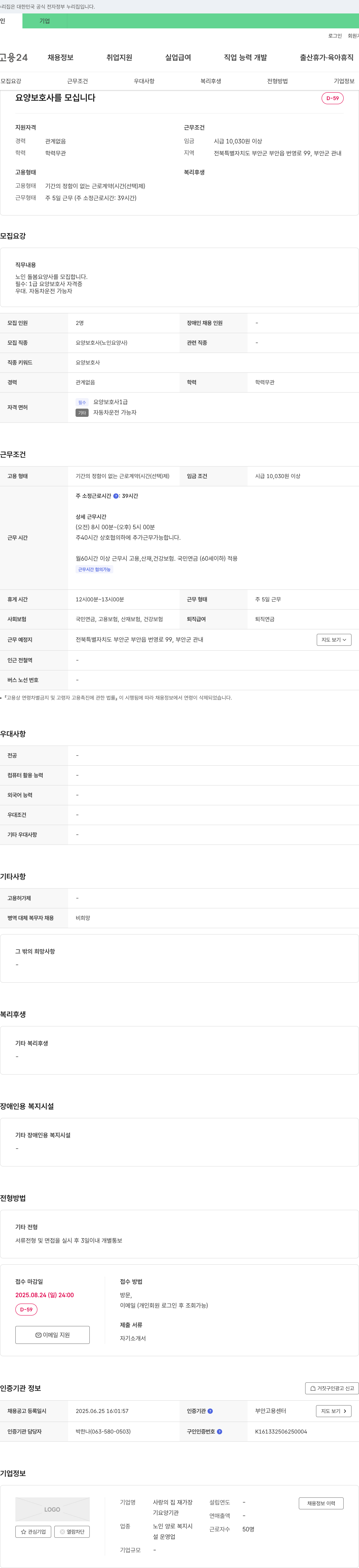The height and width of the screenshot is (1568, 359).
Task: Report via 거짓구인광고 신고 siren button
Action: (x=332, y=1388)
